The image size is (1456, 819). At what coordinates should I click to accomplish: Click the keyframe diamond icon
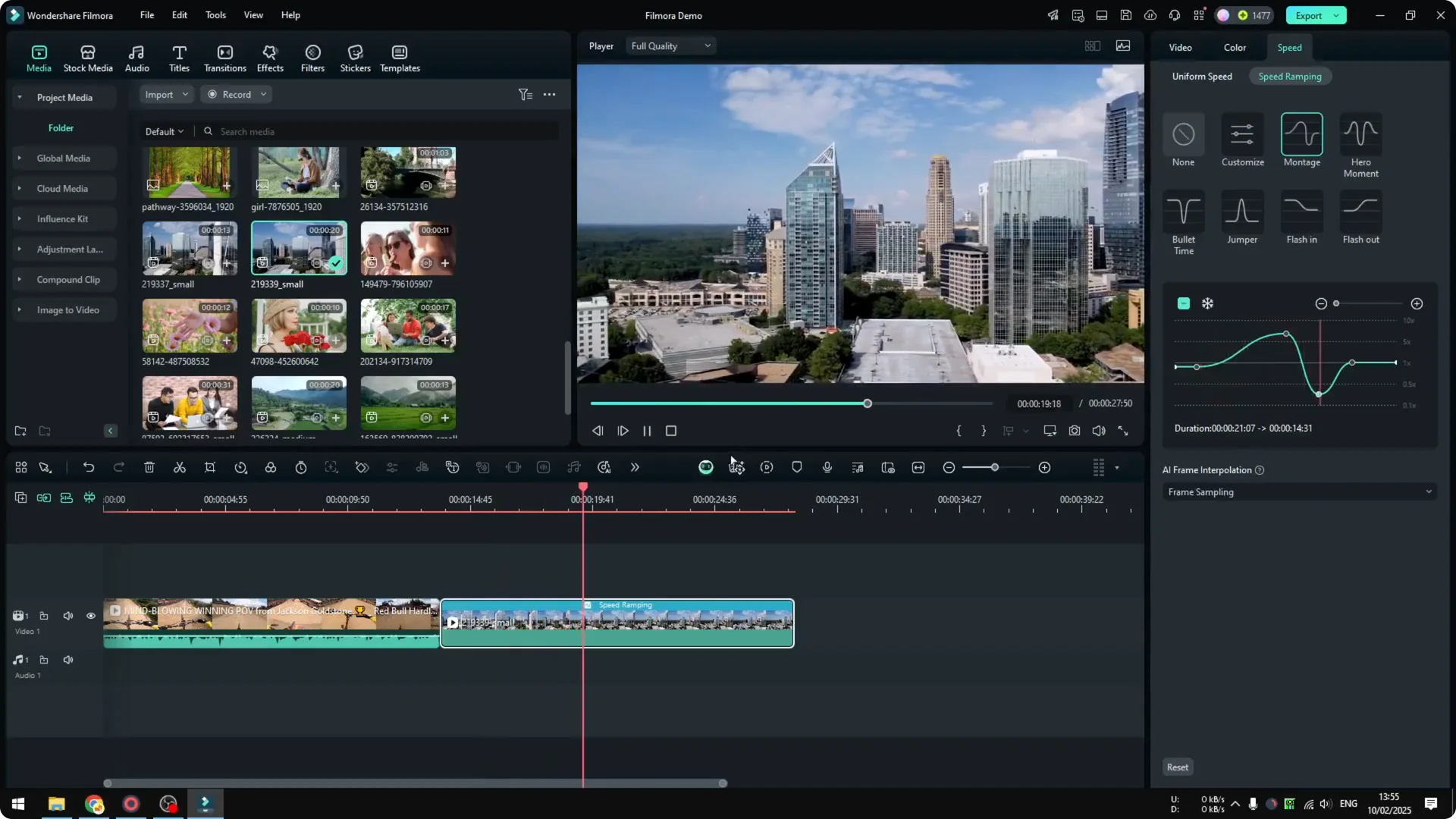point(362,467)
